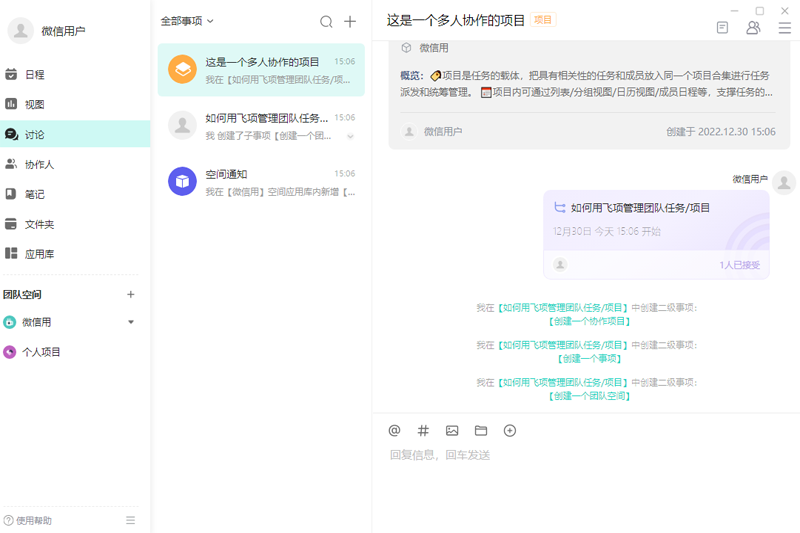The height and width of the screenshot is (533, 800).
Task: Click the hashtag icon in reply toolbar
Action: pyautogui.click(x=423, y=430)
